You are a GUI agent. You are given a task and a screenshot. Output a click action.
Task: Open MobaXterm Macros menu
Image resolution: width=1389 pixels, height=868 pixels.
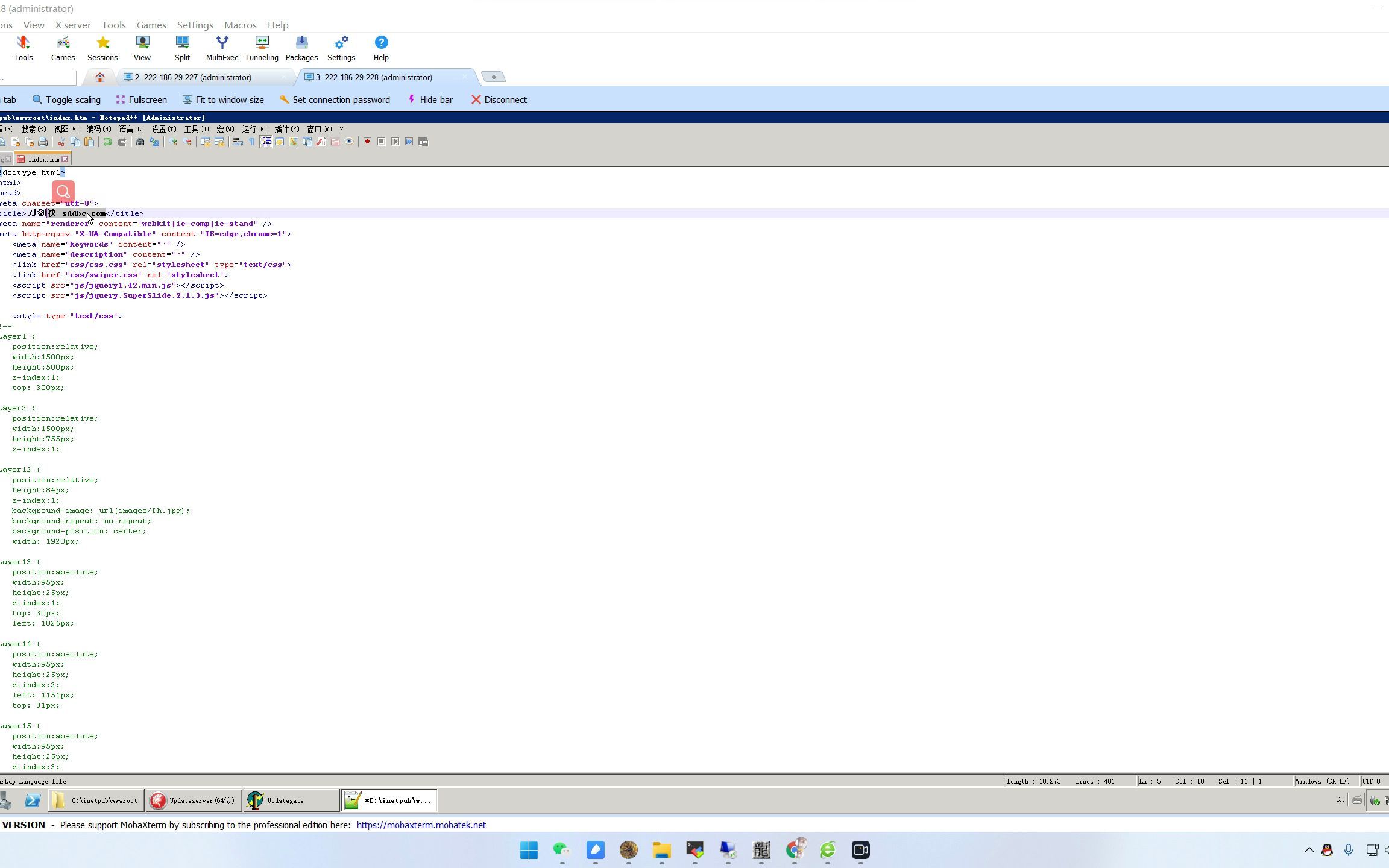[x=240, y=25]
